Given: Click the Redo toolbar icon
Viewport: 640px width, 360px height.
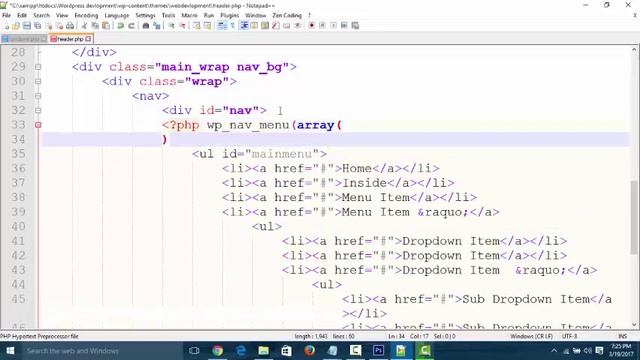Looking at the screenshot, I should [x=131, y=26].
